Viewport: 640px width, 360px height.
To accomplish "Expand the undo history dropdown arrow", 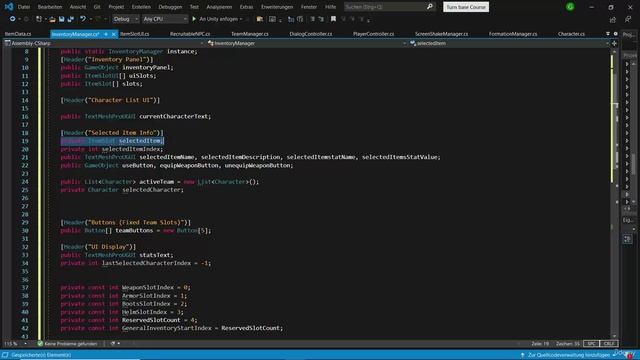I will pos(91,19).
